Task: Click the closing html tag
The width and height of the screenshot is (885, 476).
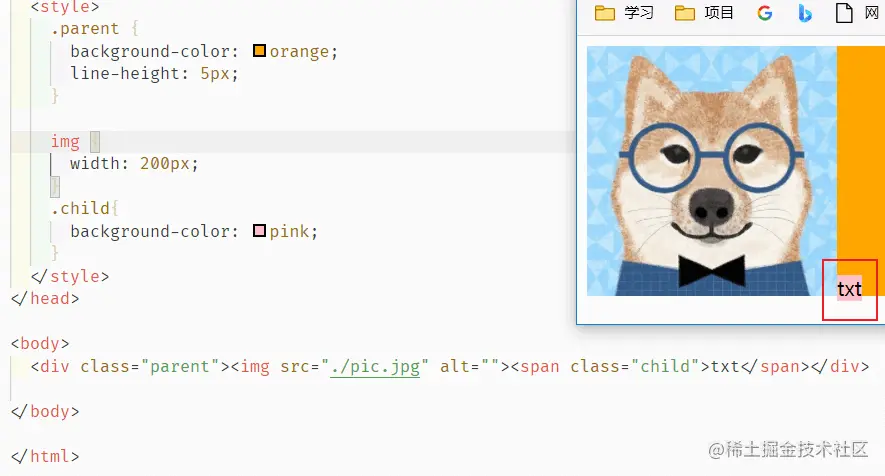Action: (x=45, y=456)
